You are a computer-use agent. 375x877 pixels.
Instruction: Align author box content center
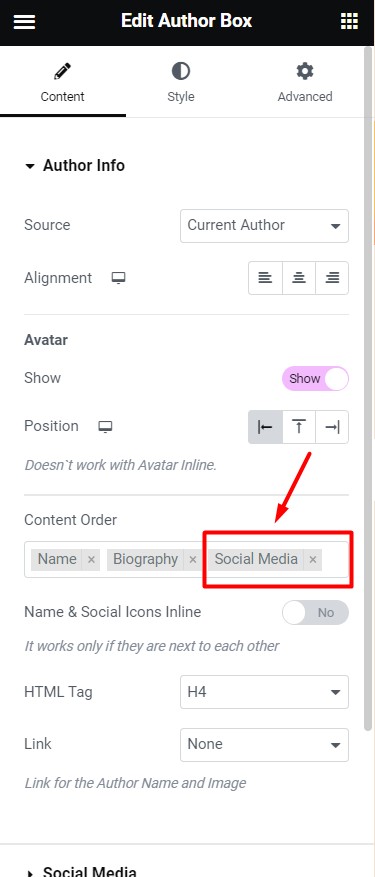tap(299, 278)
